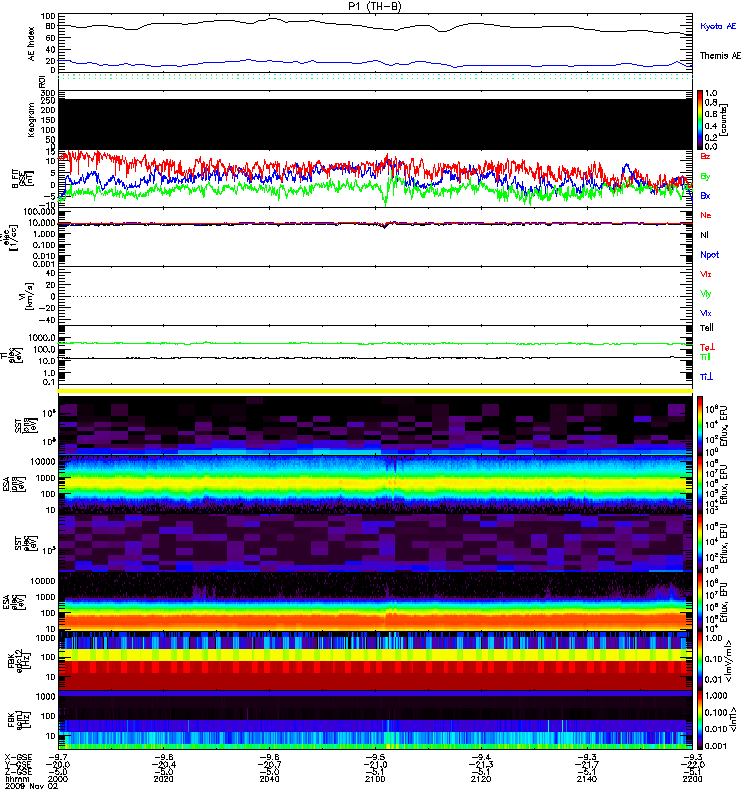This screenshot has height=800, width=750.
Task: Click the X-GSE row label
Action: 18,758
